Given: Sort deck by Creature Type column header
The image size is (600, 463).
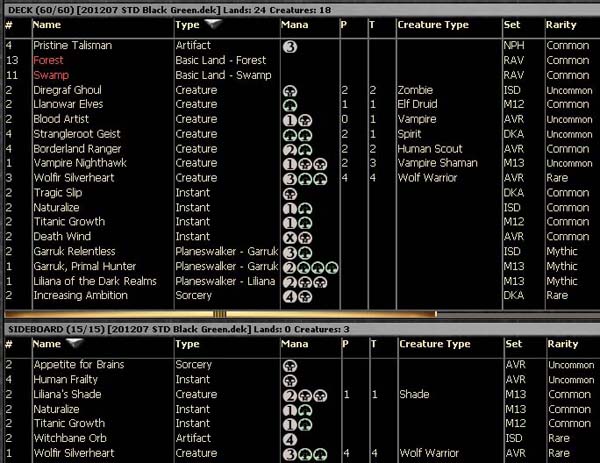Looking at the screenshot, I should (433, 25).
